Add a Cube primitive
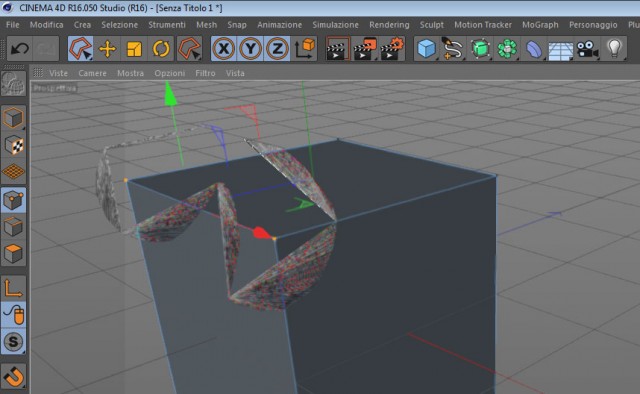640x394 pixels. [427, 49]
